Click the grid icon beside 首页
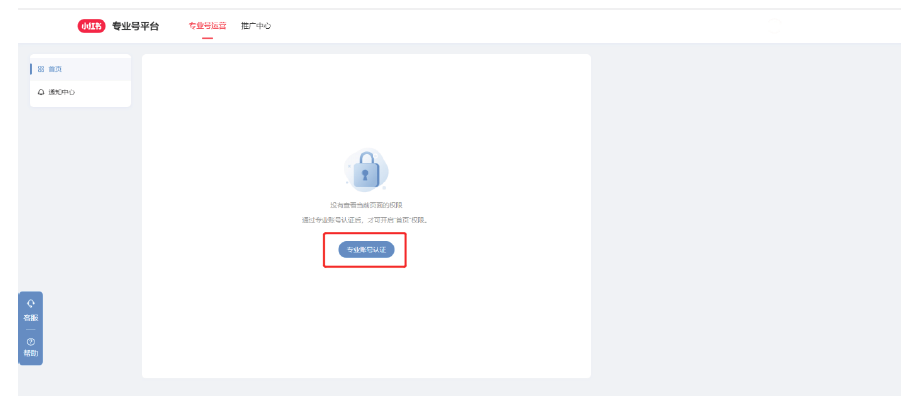 click(41, 69)
